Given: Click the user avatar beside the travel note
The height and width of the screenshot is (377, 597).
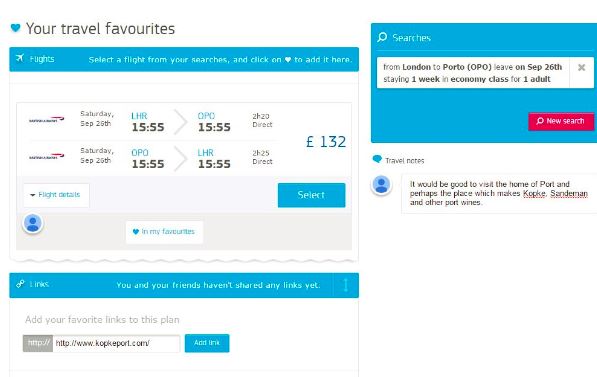Looking at the screenshot, I should pyautogui.click(x=381, y=185).
